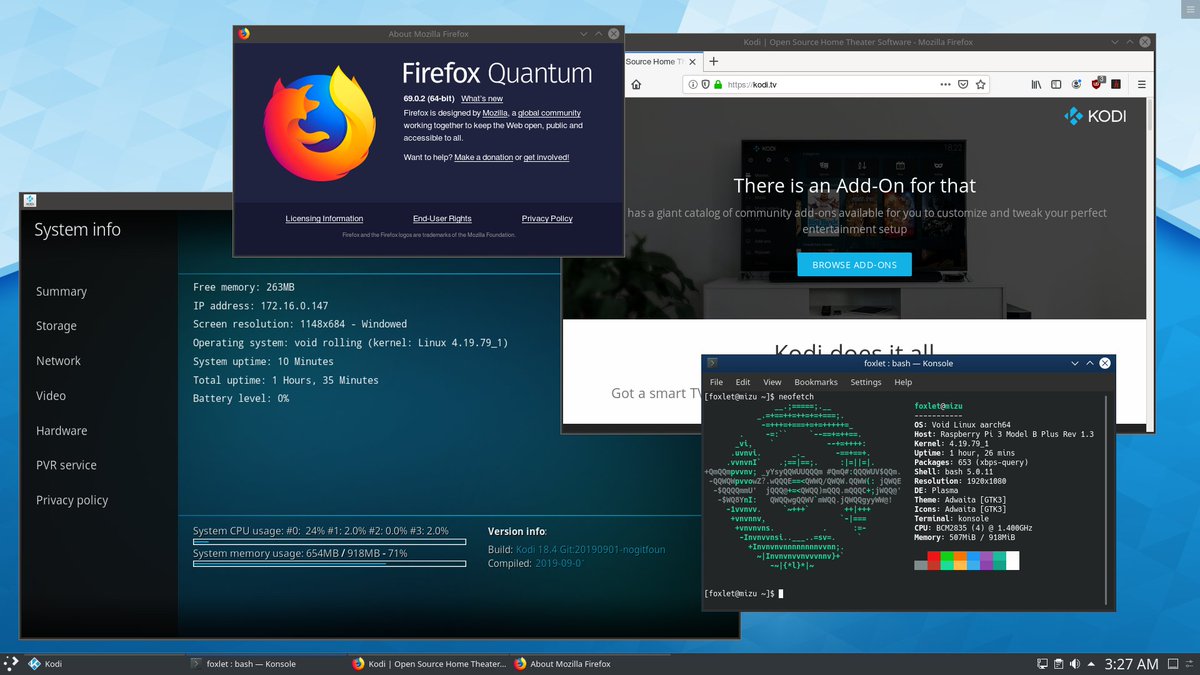Toggle Firefox sidebar icon
The height and width of the screenshot is (675, 1200).
pos(1056,85)
